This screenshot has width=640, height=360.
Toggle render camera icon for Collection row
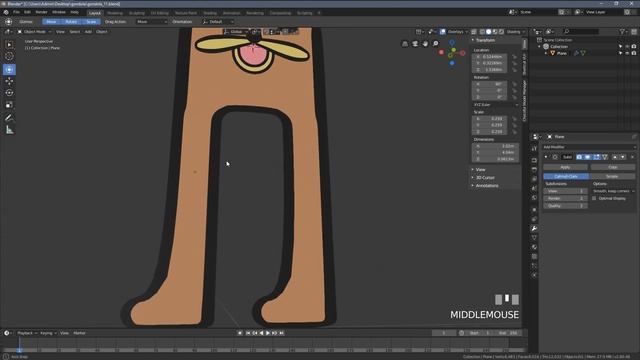[634, 47]
